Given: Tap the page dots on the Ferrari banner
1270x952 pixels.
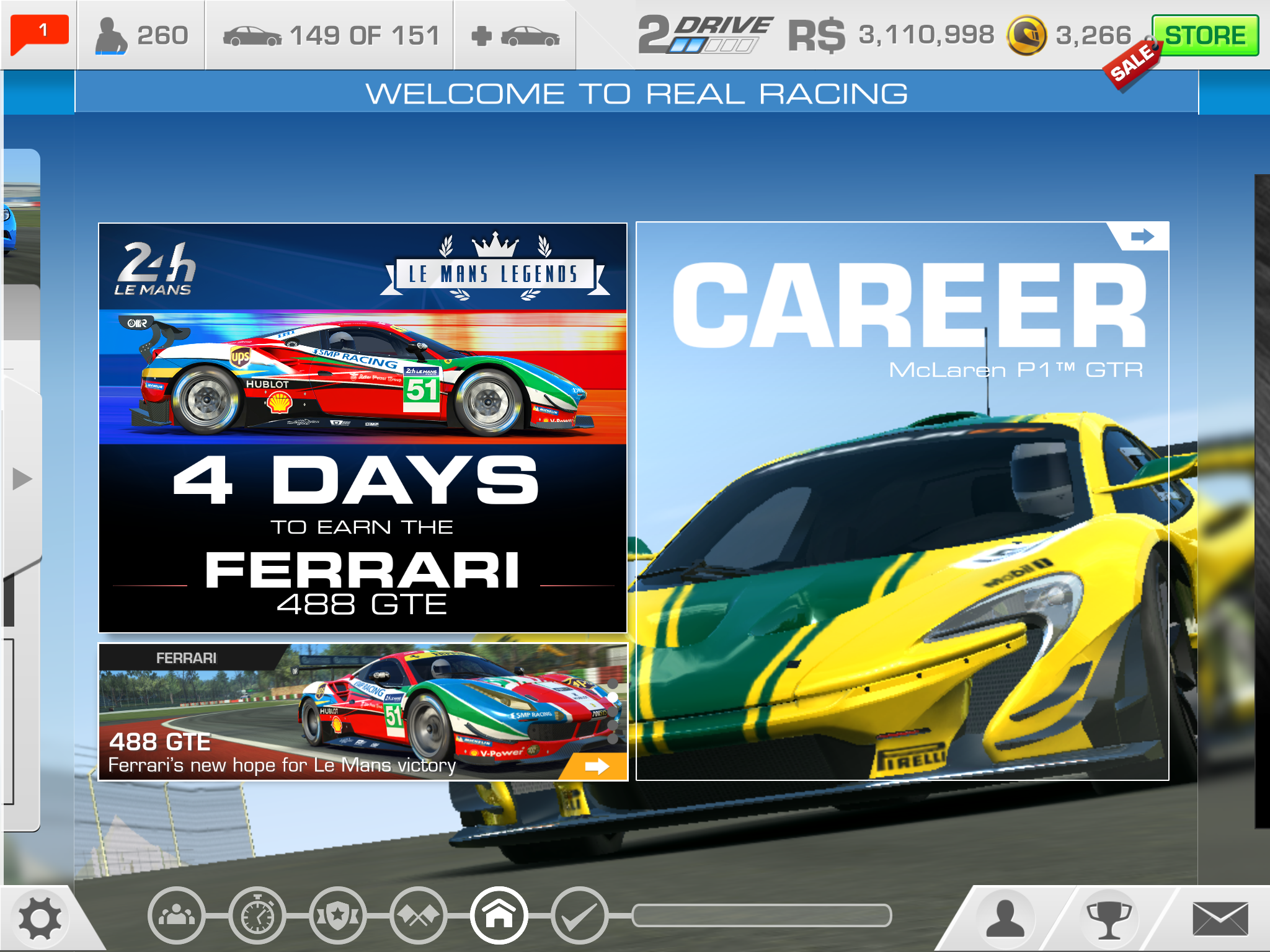Looking at the screenshot, I should [x=613, y=712].
